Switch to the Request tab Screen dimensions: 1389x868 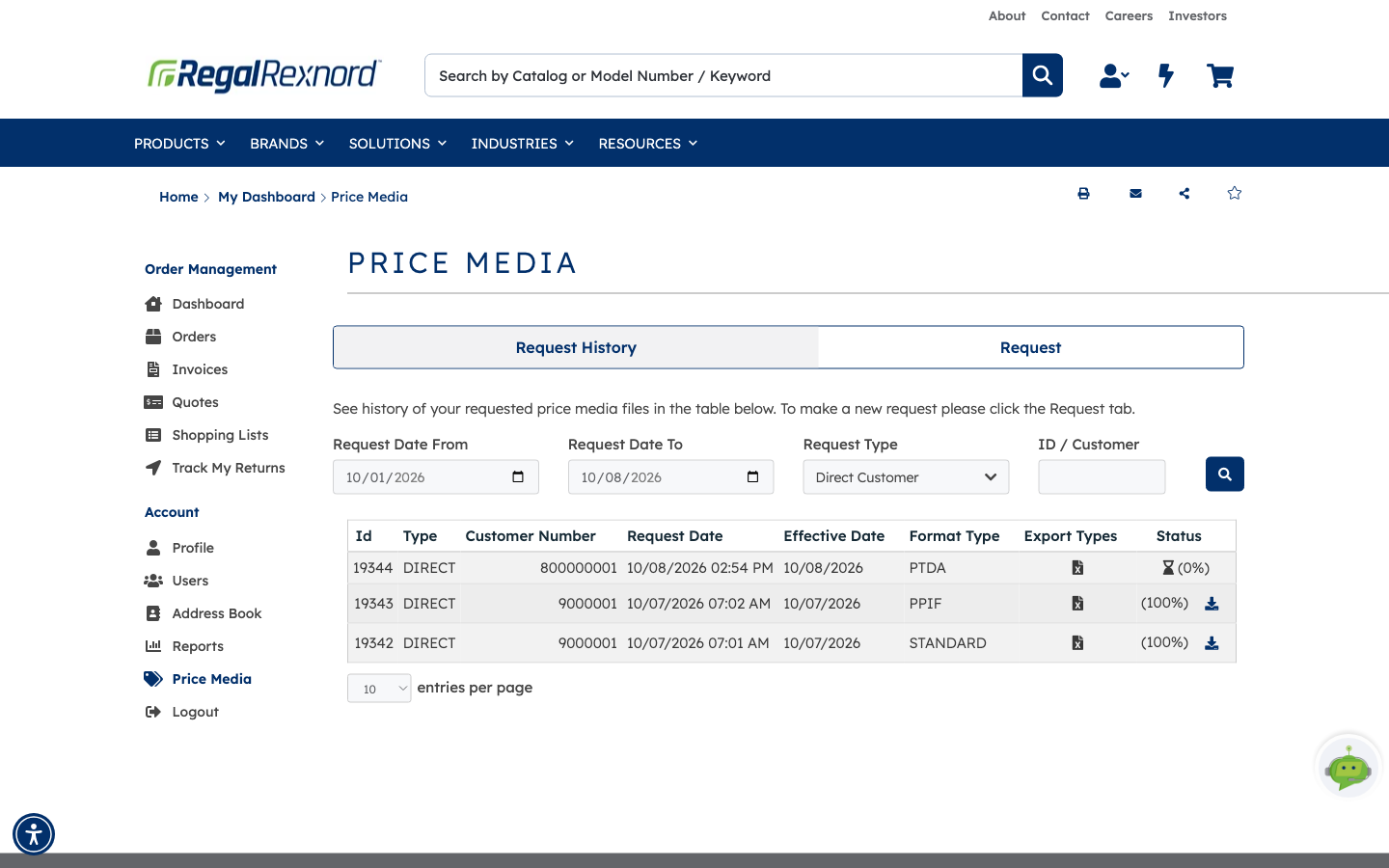(x=1030, y=347)
